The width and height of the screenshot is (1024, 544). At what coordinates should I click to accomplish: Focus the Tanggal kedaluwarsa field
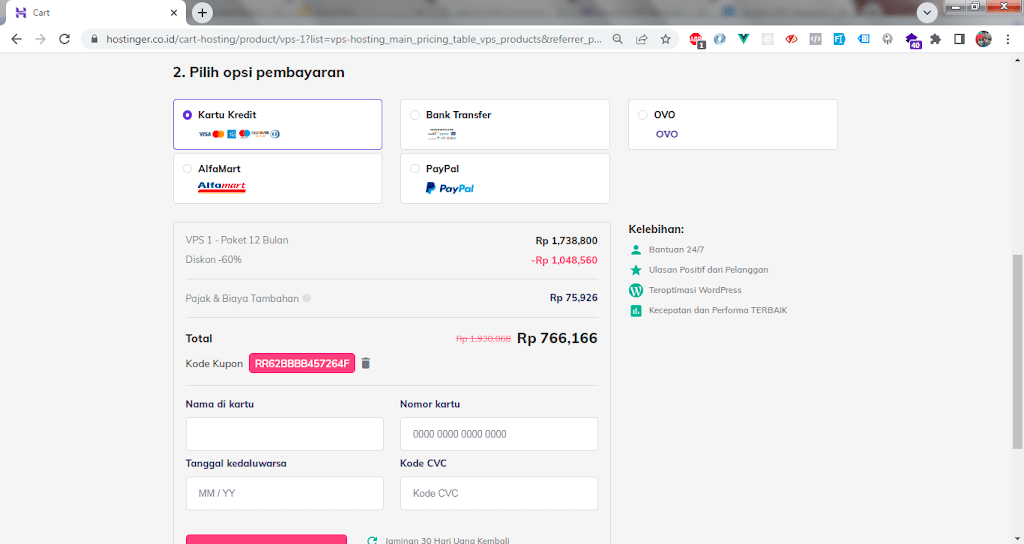point(285,493)
